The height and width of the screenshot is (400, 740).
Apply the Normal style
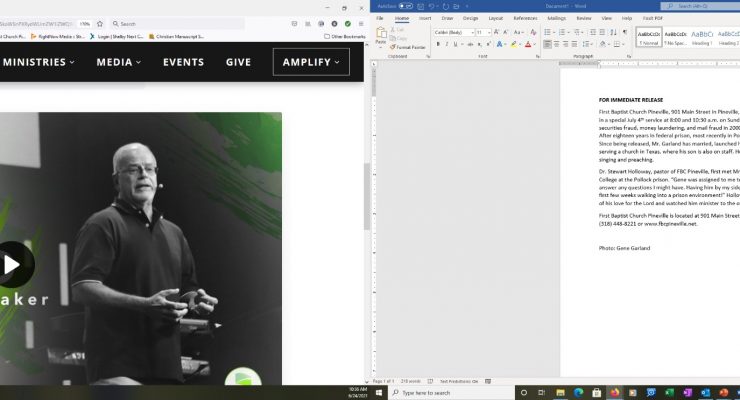648,37
